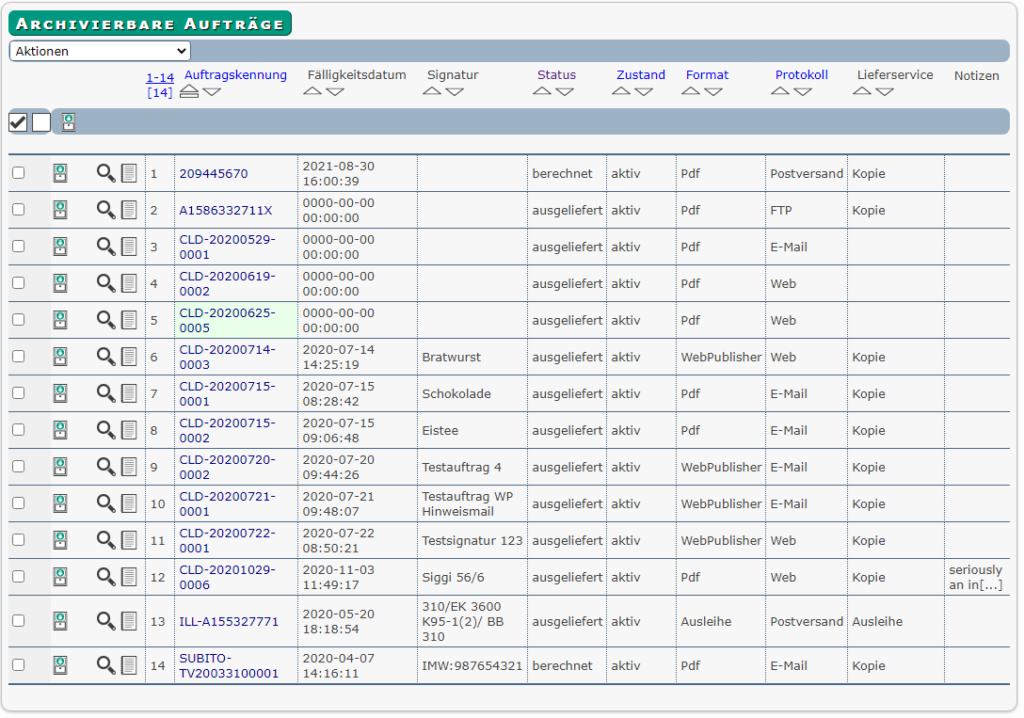The image size is (1024, 718).
Task: Click document icon for order SUBITO-TV20033100001
Action: [x=129, y=665]
